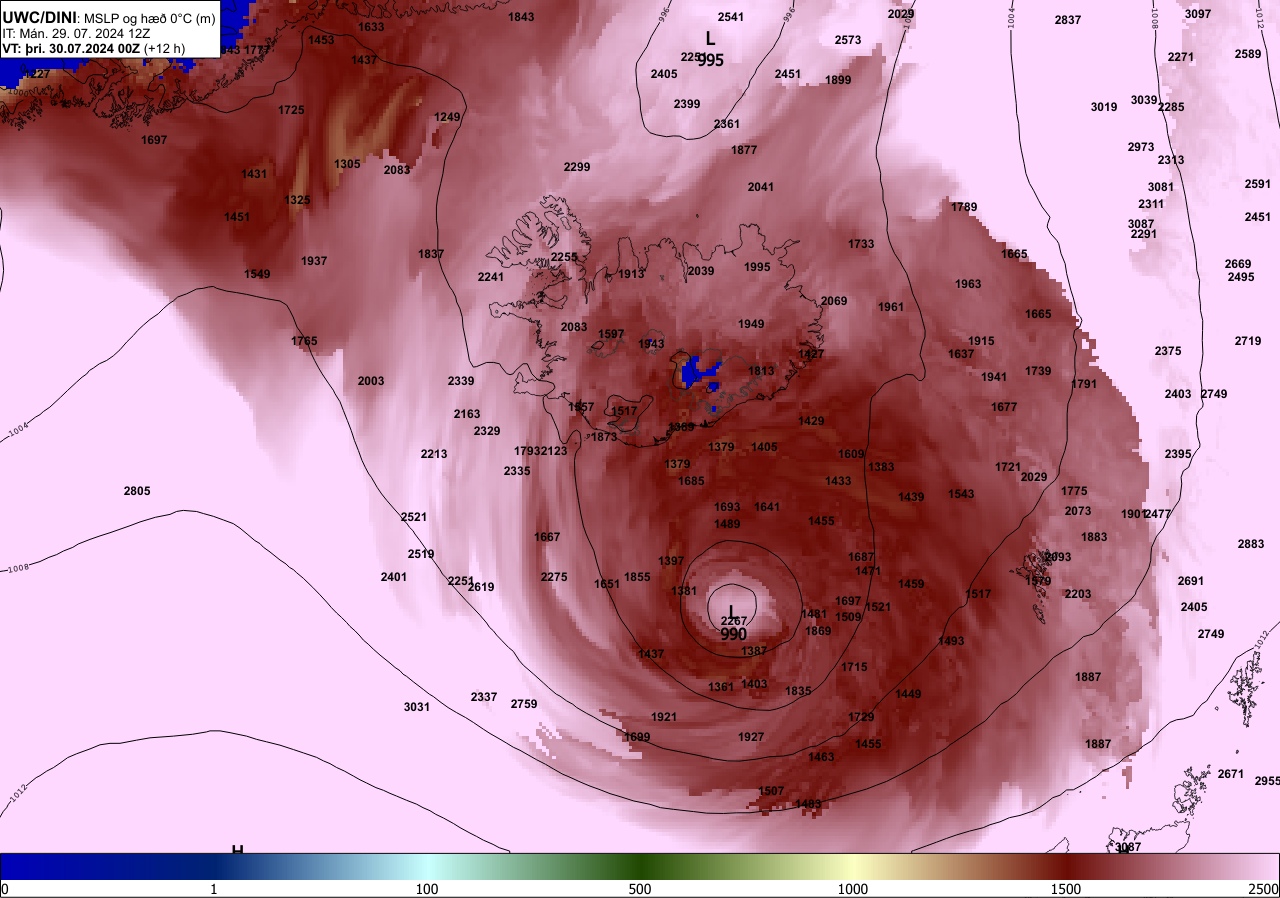
Task: Click the height value 1305
Action: pyautogui.click(x=347, y=164)
